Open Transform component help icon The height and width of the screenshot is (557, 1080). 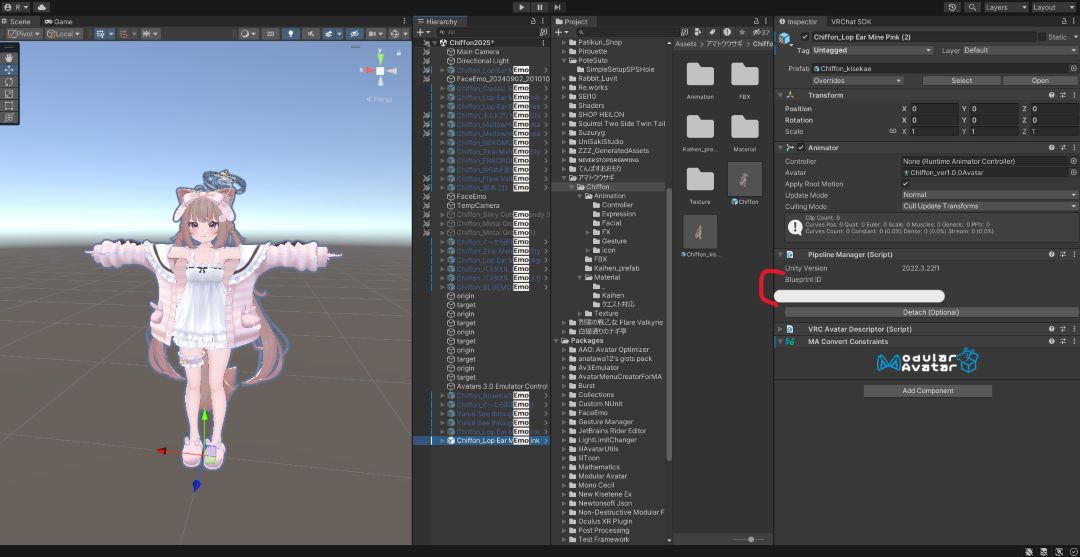(1052, 95)
